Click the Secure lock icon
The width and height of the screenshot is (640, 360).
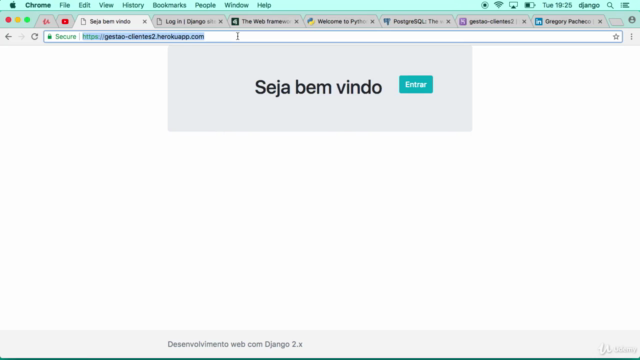pyautogui.click(x=50, y=37)
